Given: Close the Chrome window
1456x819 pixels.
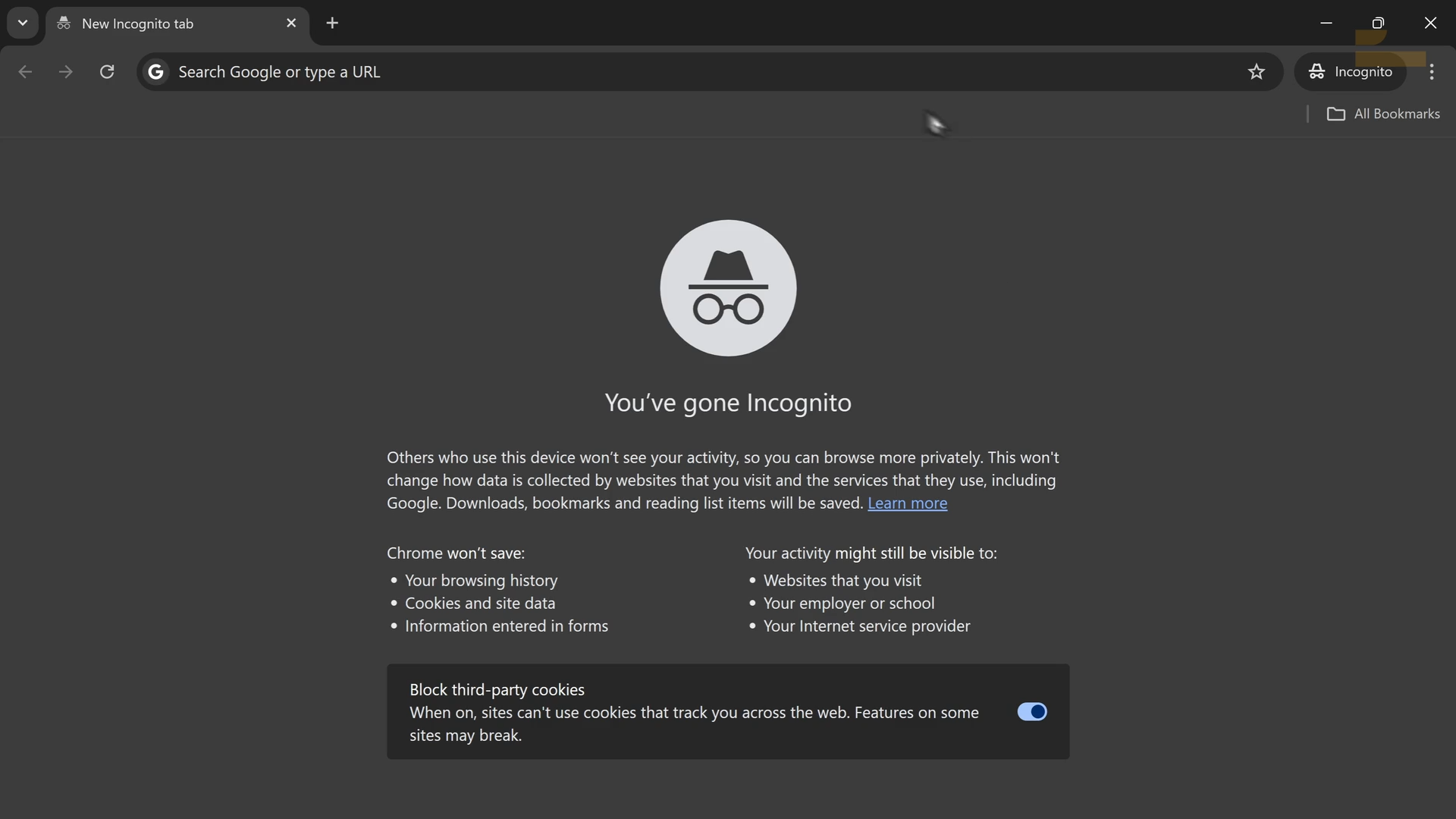Looking at the screenshot, I should tap(1430, 23).
